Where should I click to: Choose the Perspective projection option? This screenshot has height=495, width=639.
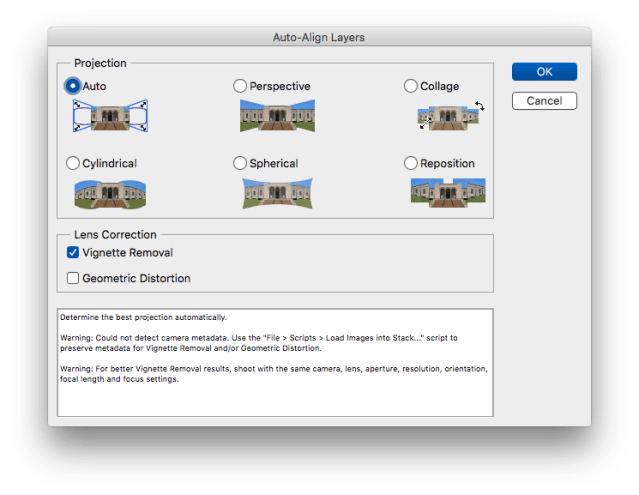coord(240,86)
